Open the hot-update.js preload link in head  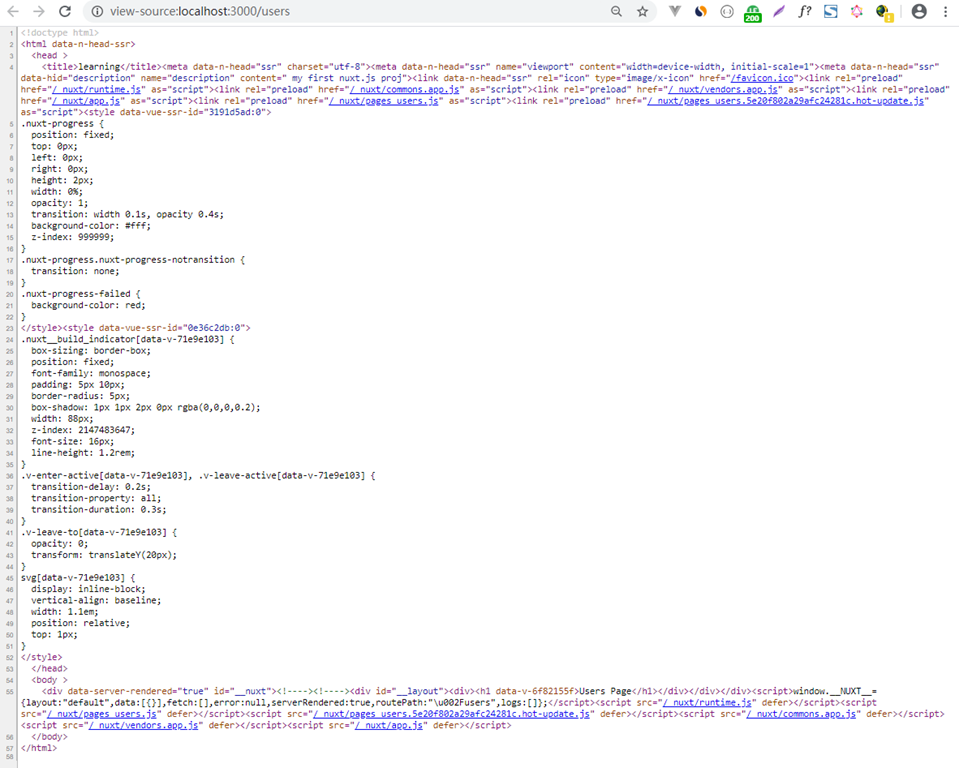tap(785, 101)
